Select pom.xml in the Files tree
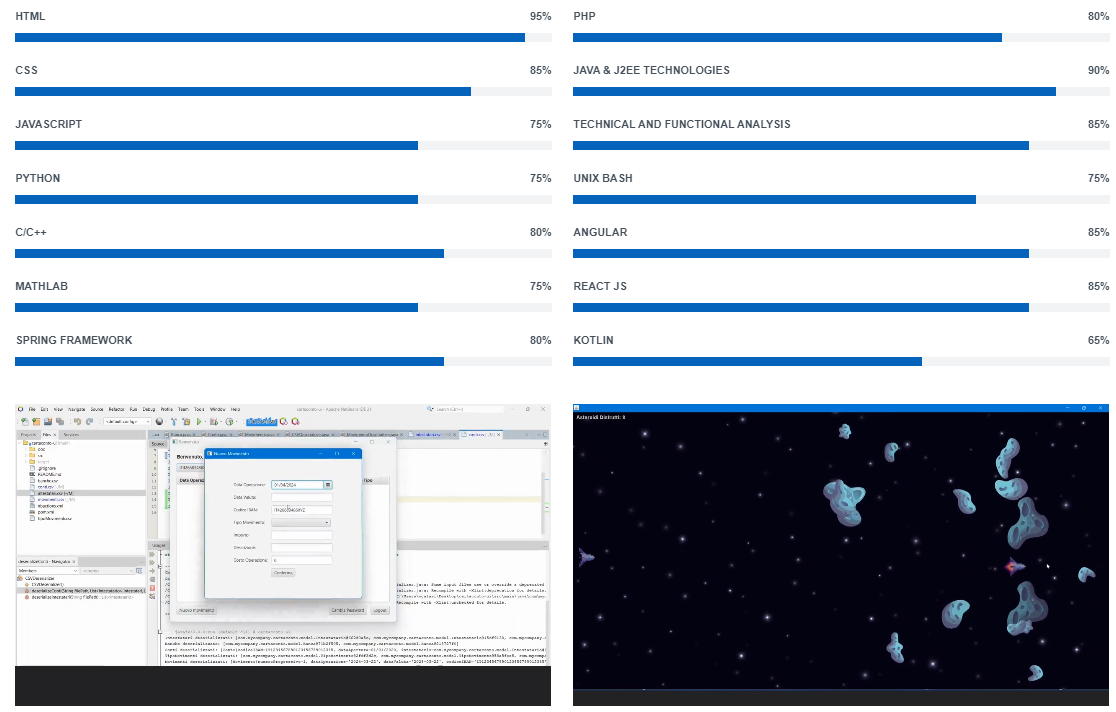This screenshot has width=1116, height=712. [46, 512]
